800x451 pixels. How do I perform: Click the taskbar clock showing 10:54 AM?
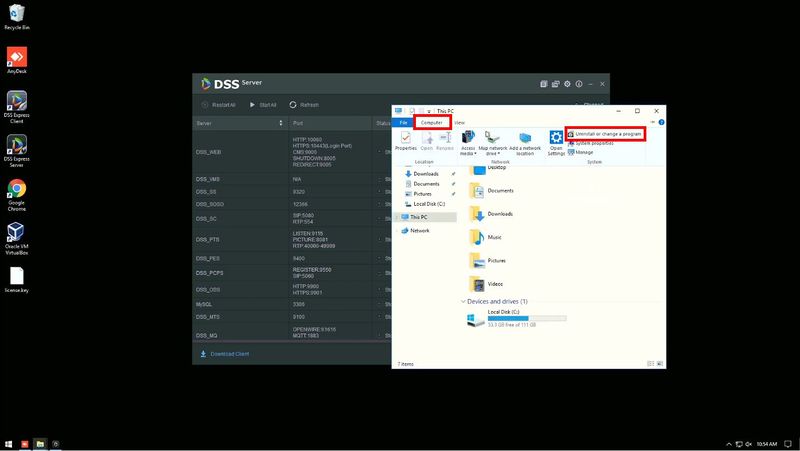[766, 444]
